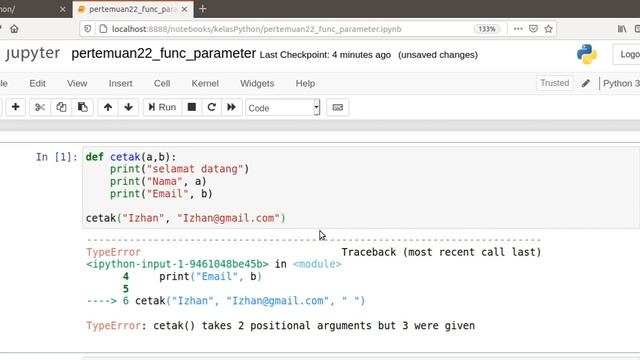Switch to pertemuan22_func_parameter browser tab

133,9
